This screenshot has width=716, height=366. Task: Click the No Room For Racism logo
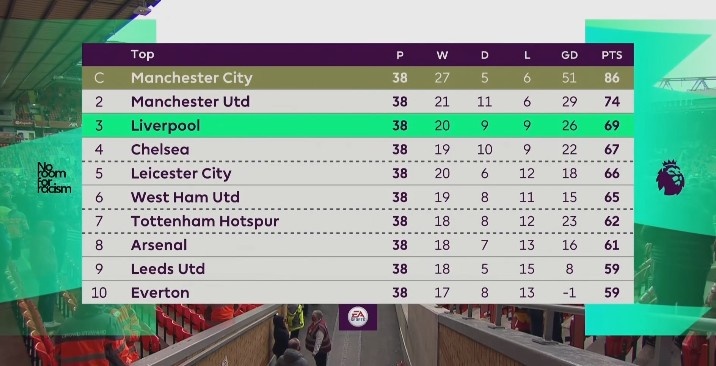(54, 178)
